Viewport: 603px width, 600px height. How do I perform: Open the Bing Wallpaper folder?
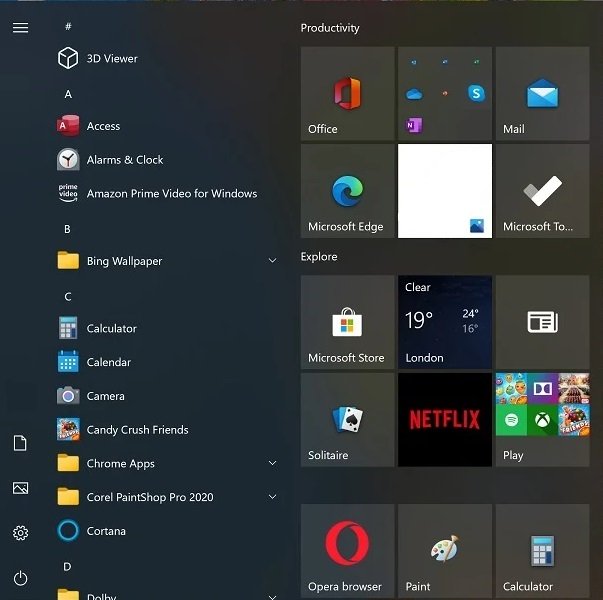point(165,261)
